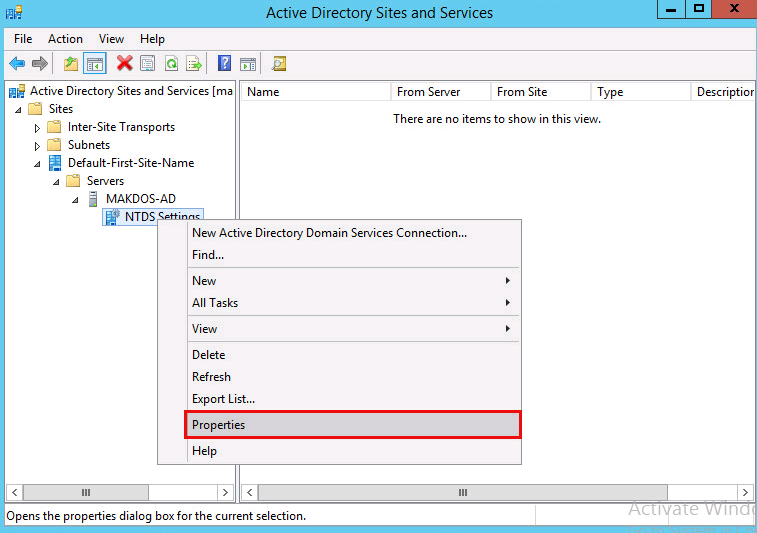Screen dimensions: 757x533
Task: Click the Properties sheet toolbar icon
Action: coord(148,63)
